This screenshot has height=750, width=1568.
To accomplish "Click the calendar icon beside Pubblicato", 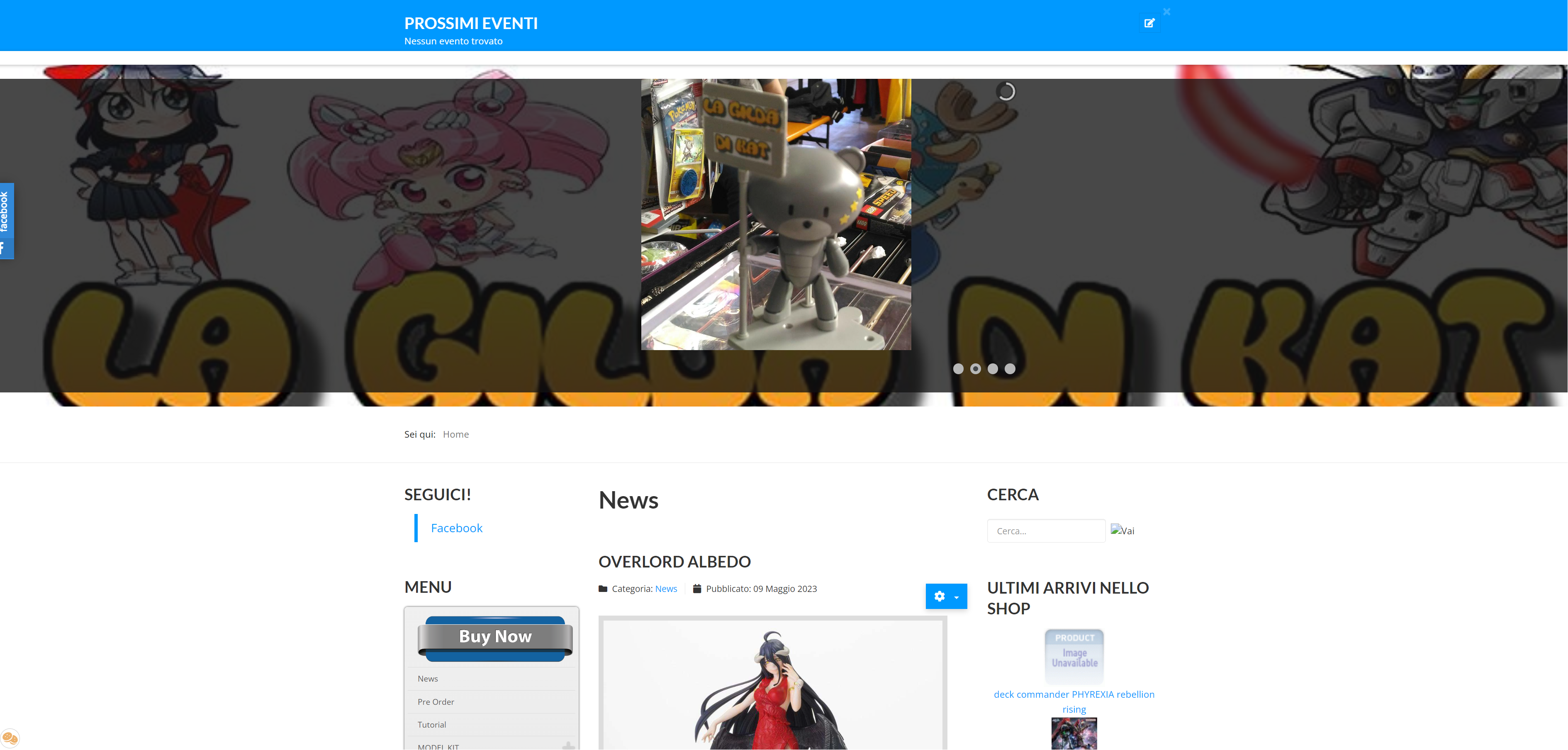I will tap(697, 589).
